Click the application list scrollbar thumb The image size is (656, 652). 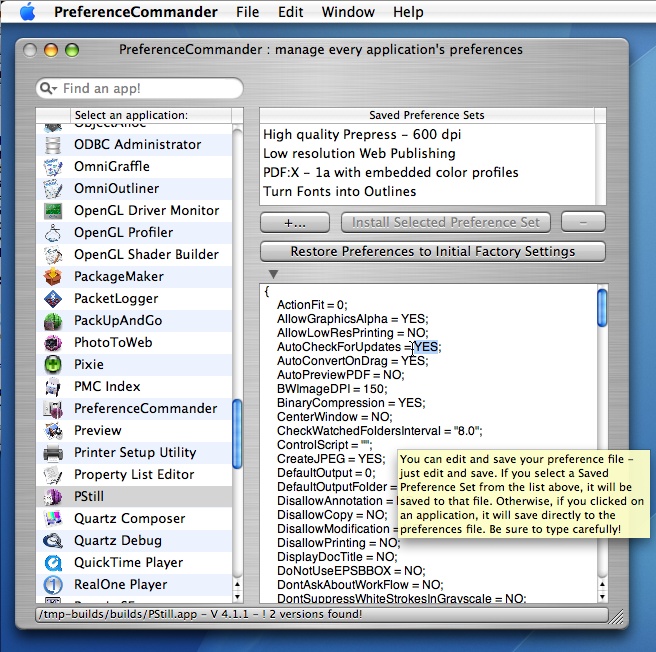(237, 434)
